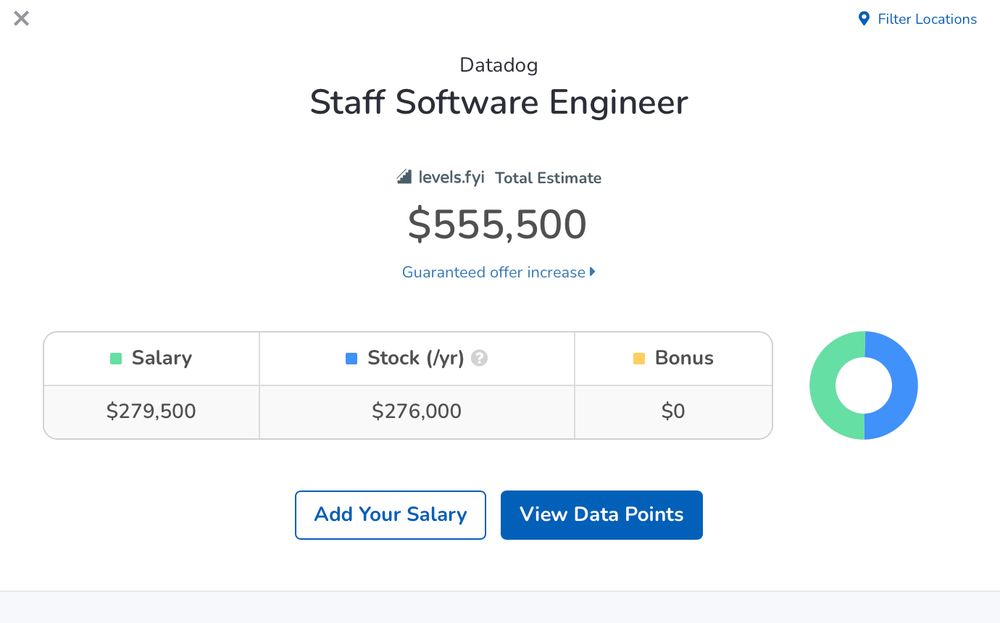
Task: Click the green salary segment of donut chart
Action: point(823,385)
